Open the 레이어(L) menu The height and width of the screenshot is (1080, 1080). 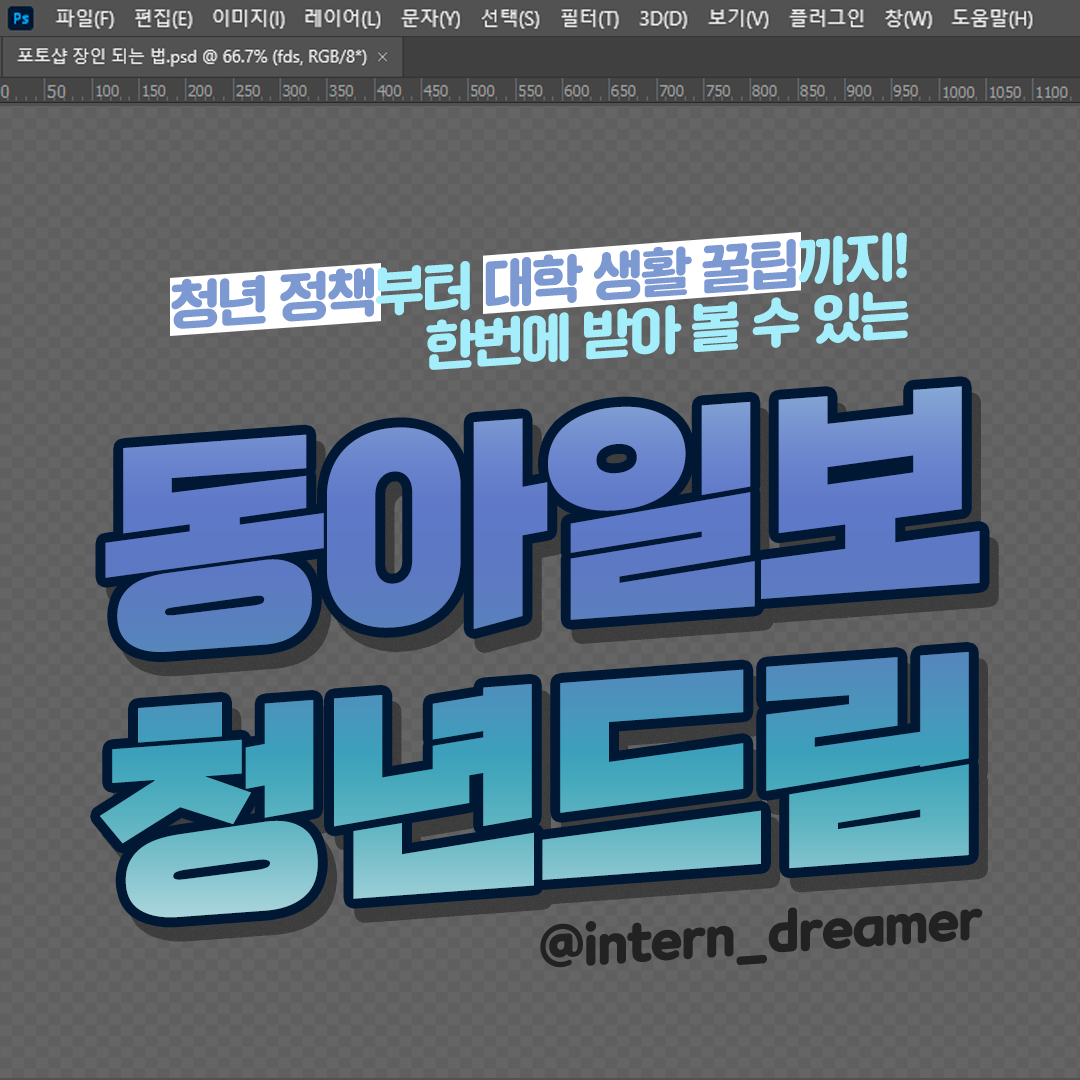342,19
